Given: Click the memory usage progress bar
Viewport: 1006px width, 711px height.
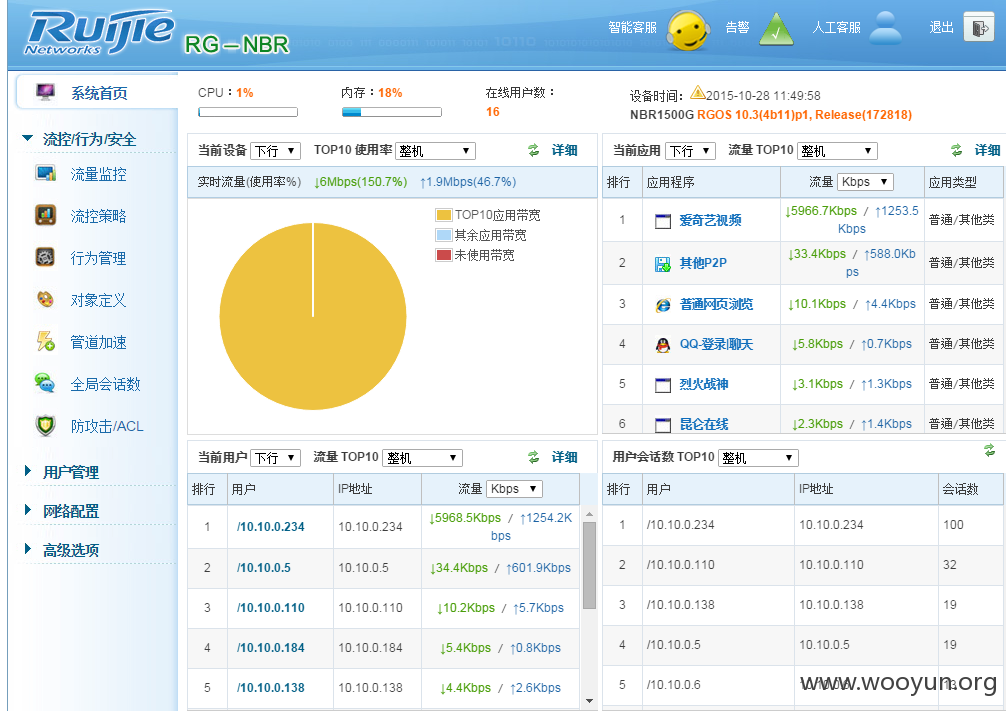Looking at the screenshot, I should pos(391,112).
